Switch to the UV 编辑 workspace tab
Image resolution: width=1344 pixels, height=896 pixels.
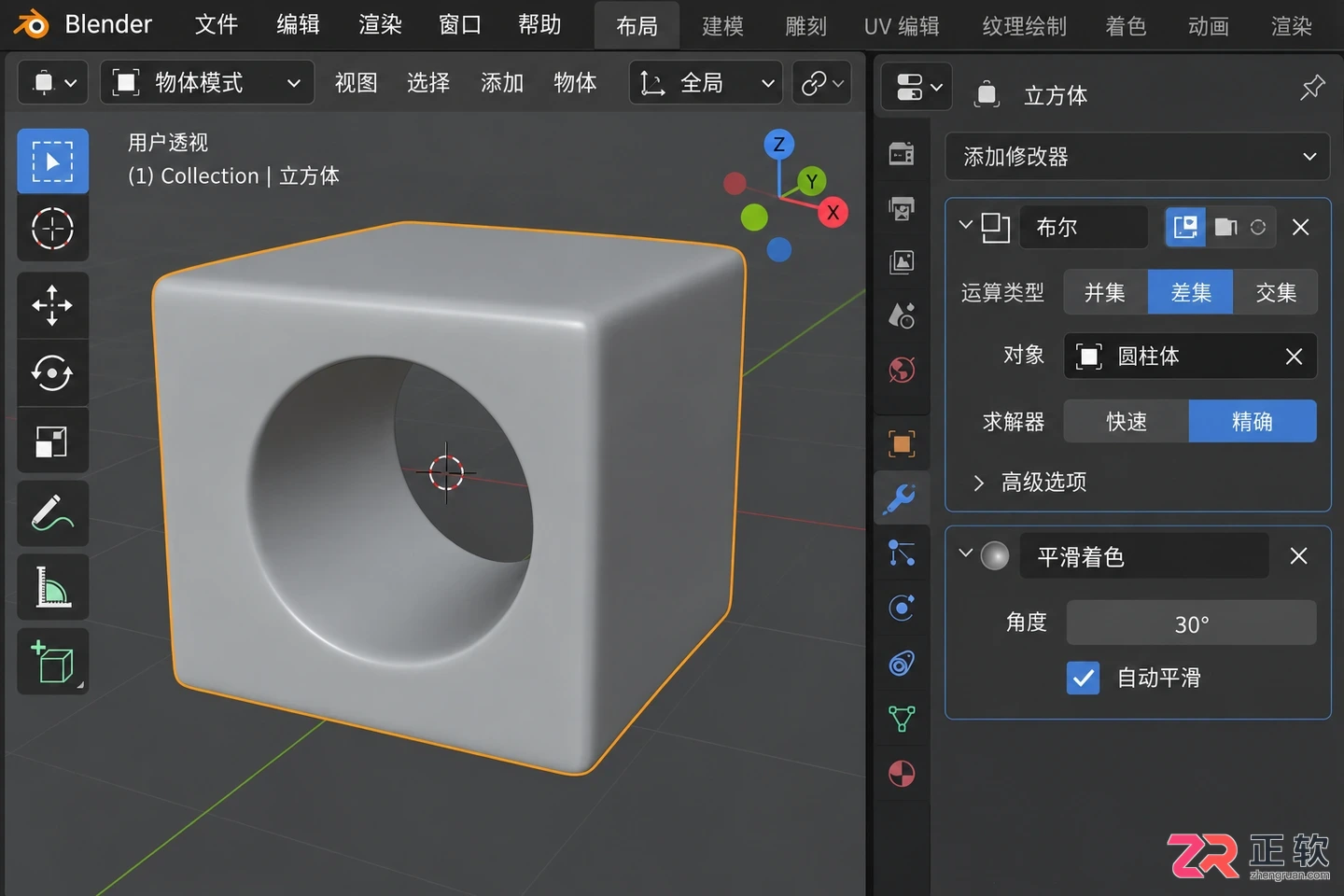(902, 26)
